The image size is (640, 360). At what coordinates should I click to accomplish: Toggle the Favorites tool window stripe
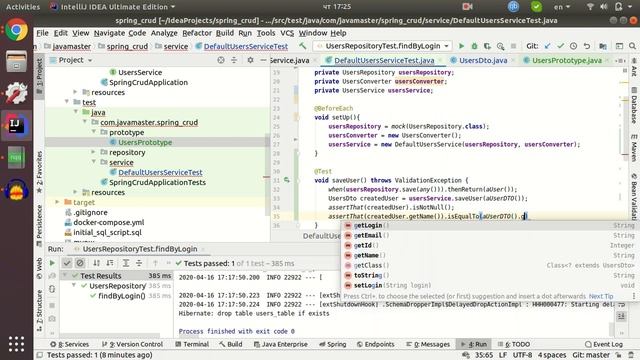click(x=39, y=172)
